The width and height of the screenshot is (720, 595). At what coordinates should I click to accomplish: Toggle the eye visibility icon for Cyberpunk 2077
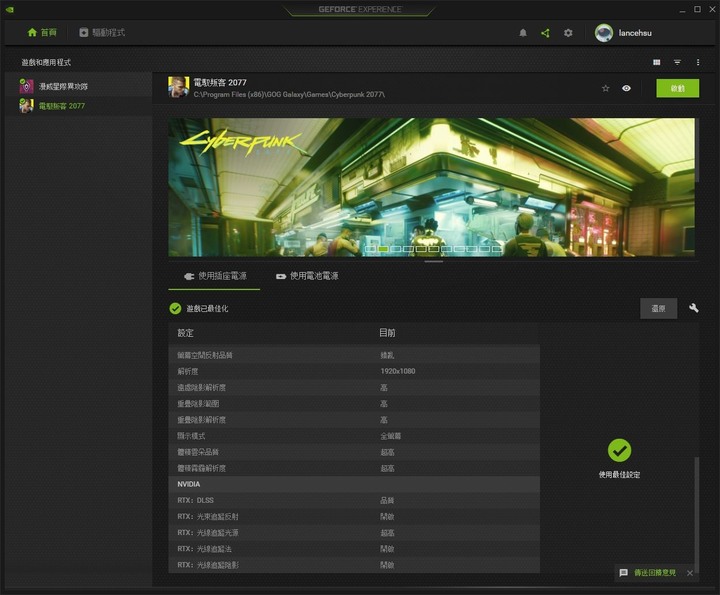(x=626, y=88)
